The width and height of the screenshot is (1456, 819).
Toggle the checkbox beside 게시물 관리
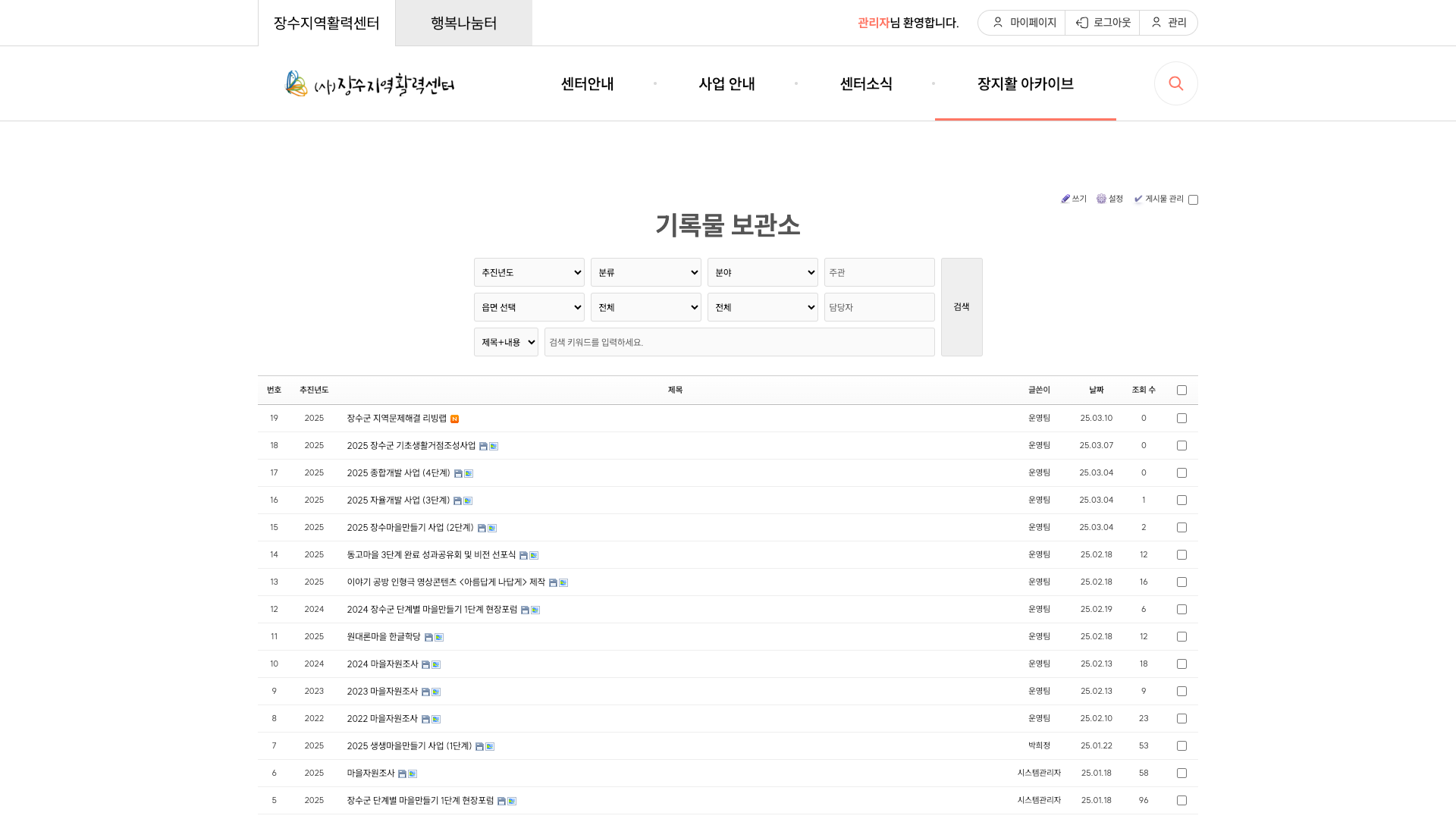[x=1193, y=199]
